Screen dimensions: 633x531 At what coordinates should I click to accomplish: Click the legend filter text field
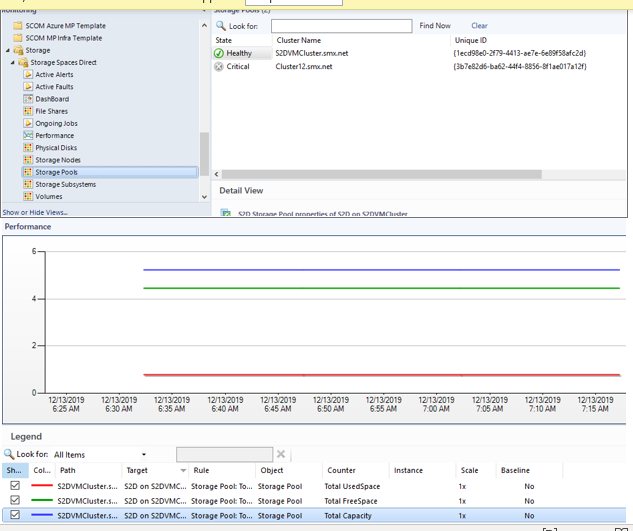coord(224,454)
